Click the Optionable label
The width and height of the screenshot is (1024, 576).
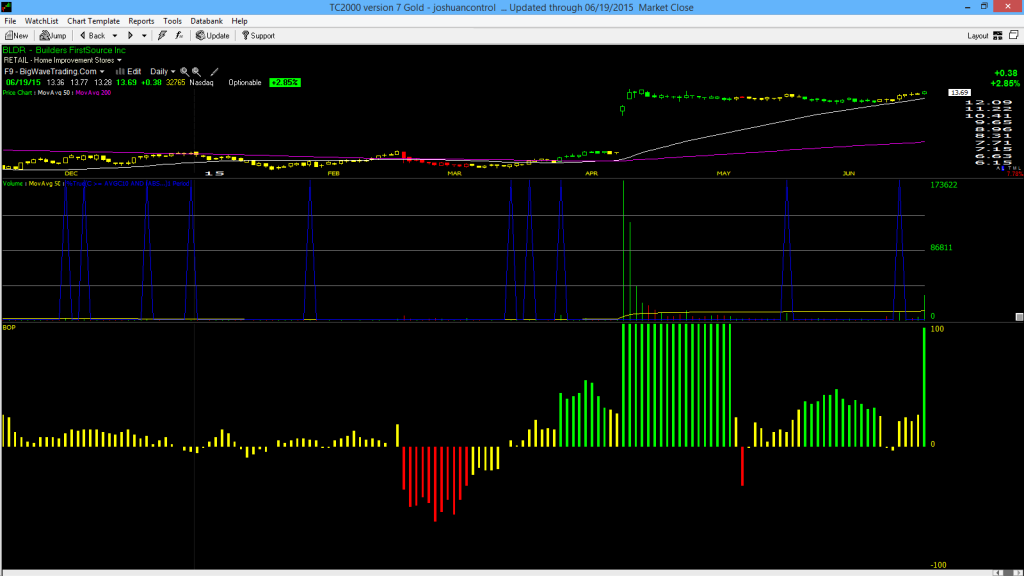pyautogui.click(x=245, y=83)
